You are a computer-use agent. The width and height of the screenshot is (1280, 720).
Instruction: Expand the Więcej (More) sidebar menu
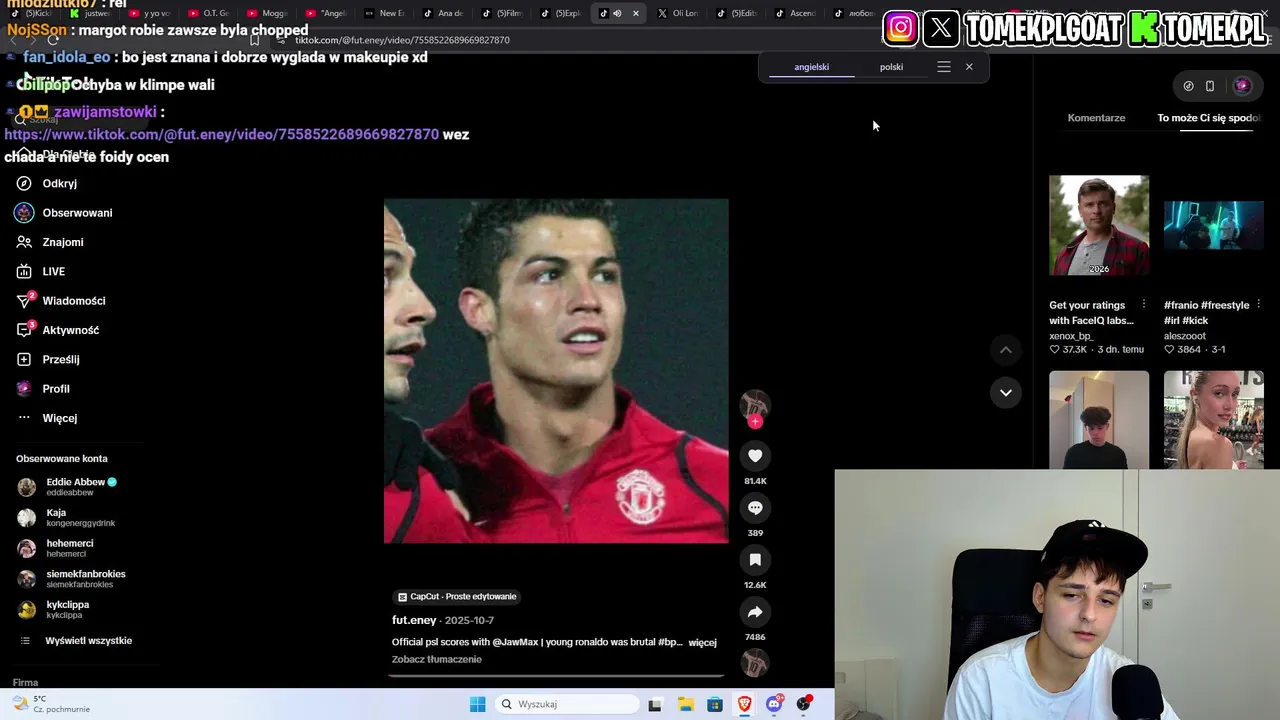tap(46, 418)
